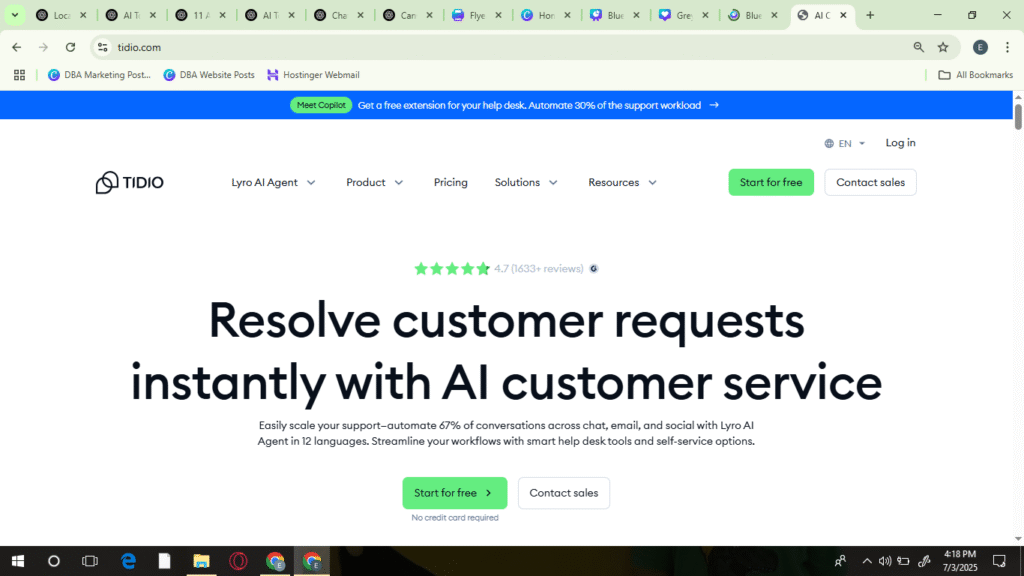Open the taskbar clock showing 4:18 PM
Viewport: 1024px width, 576px height.
click(x=960, y=561)
